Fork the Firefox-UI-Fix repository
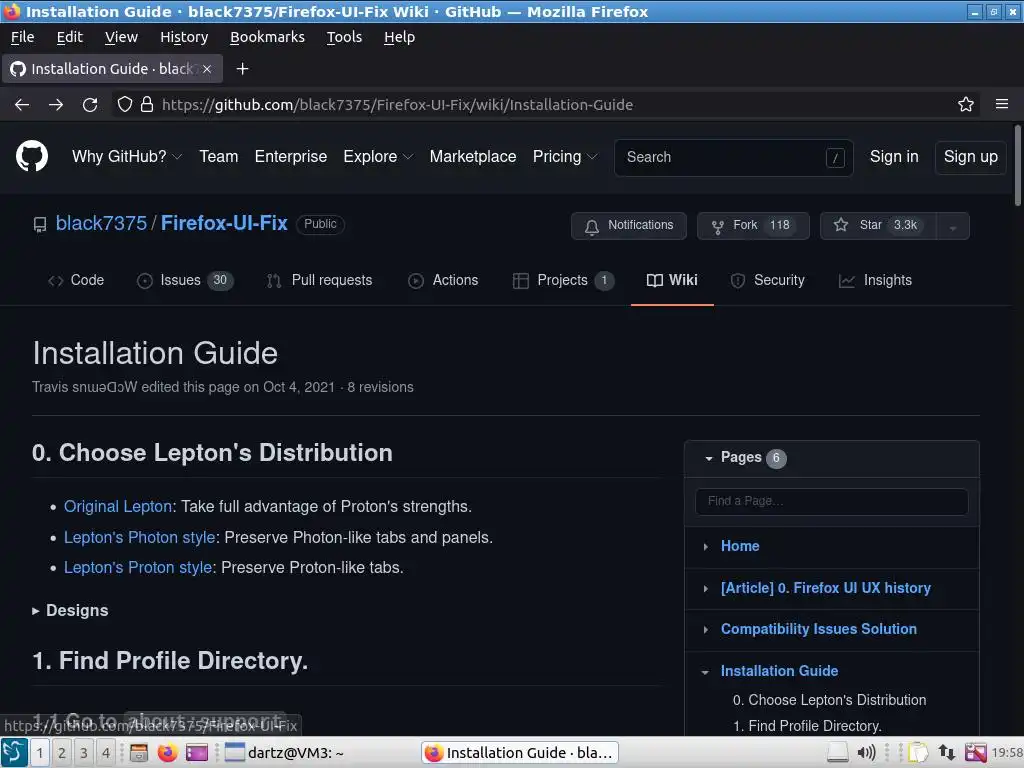 753,225
